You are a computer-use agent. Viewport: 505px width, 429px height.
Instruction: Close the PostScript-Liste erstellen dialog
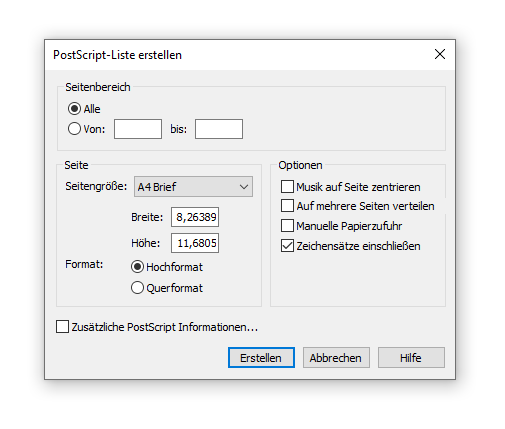(440, 54)
